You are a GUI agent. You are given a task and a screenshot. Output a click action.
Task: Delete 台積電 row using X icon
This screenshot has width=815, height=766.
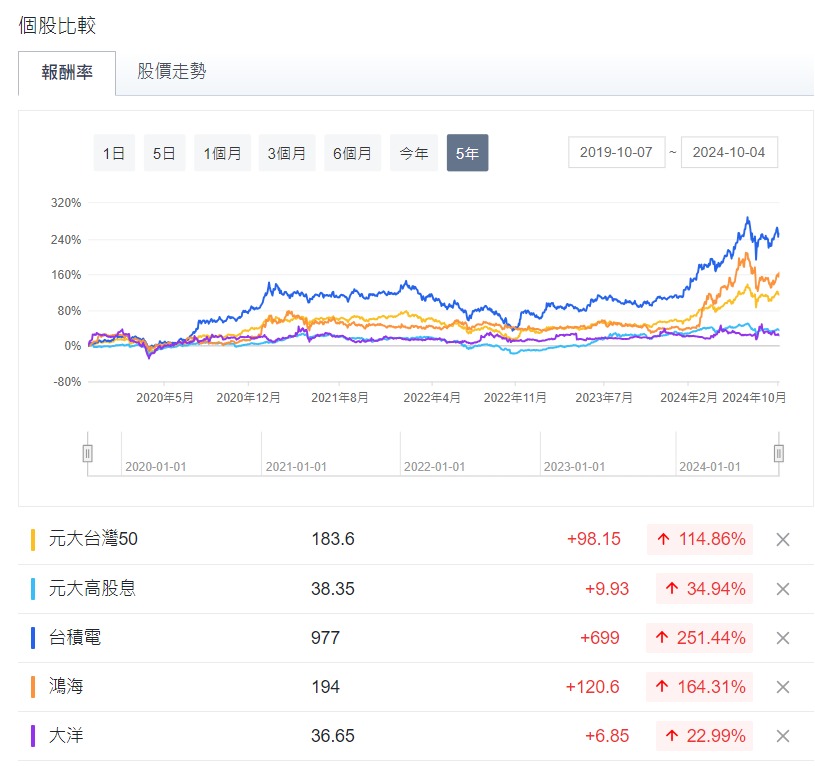coord(783,638)
